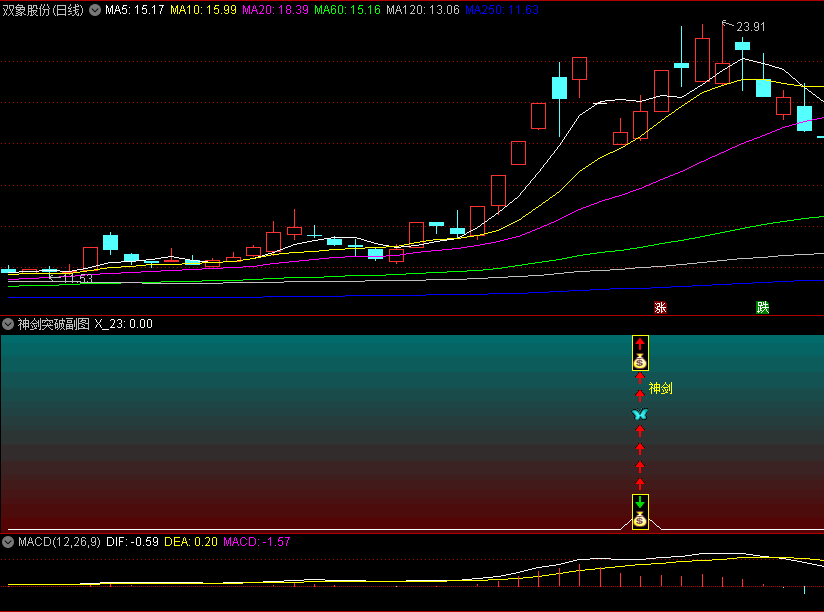This screenshot has height=612, width=824.
Task: Click the 11.53 low price label
Action: pyautogui.click(x=77, y=278)
